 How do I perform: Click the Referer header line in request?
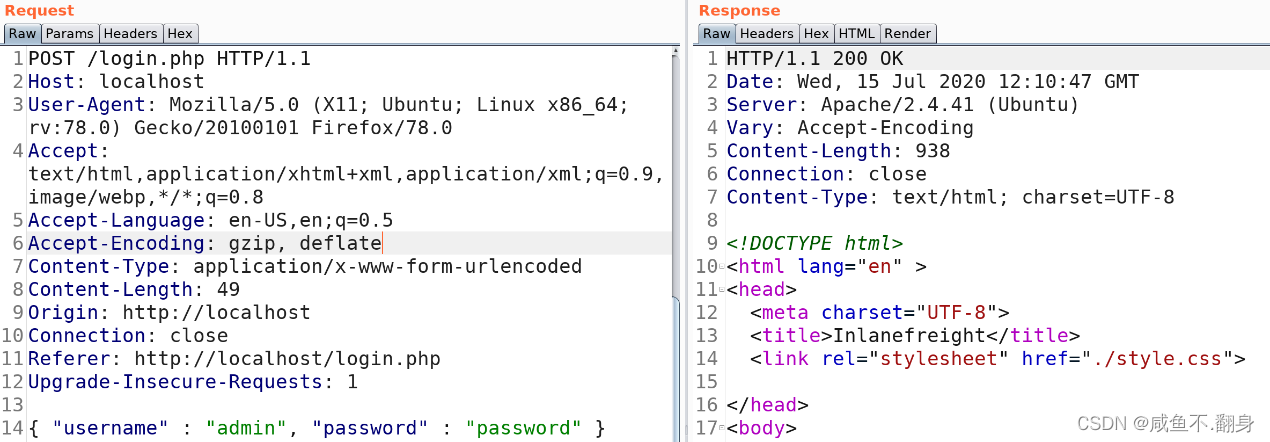(x=234, y=358)
